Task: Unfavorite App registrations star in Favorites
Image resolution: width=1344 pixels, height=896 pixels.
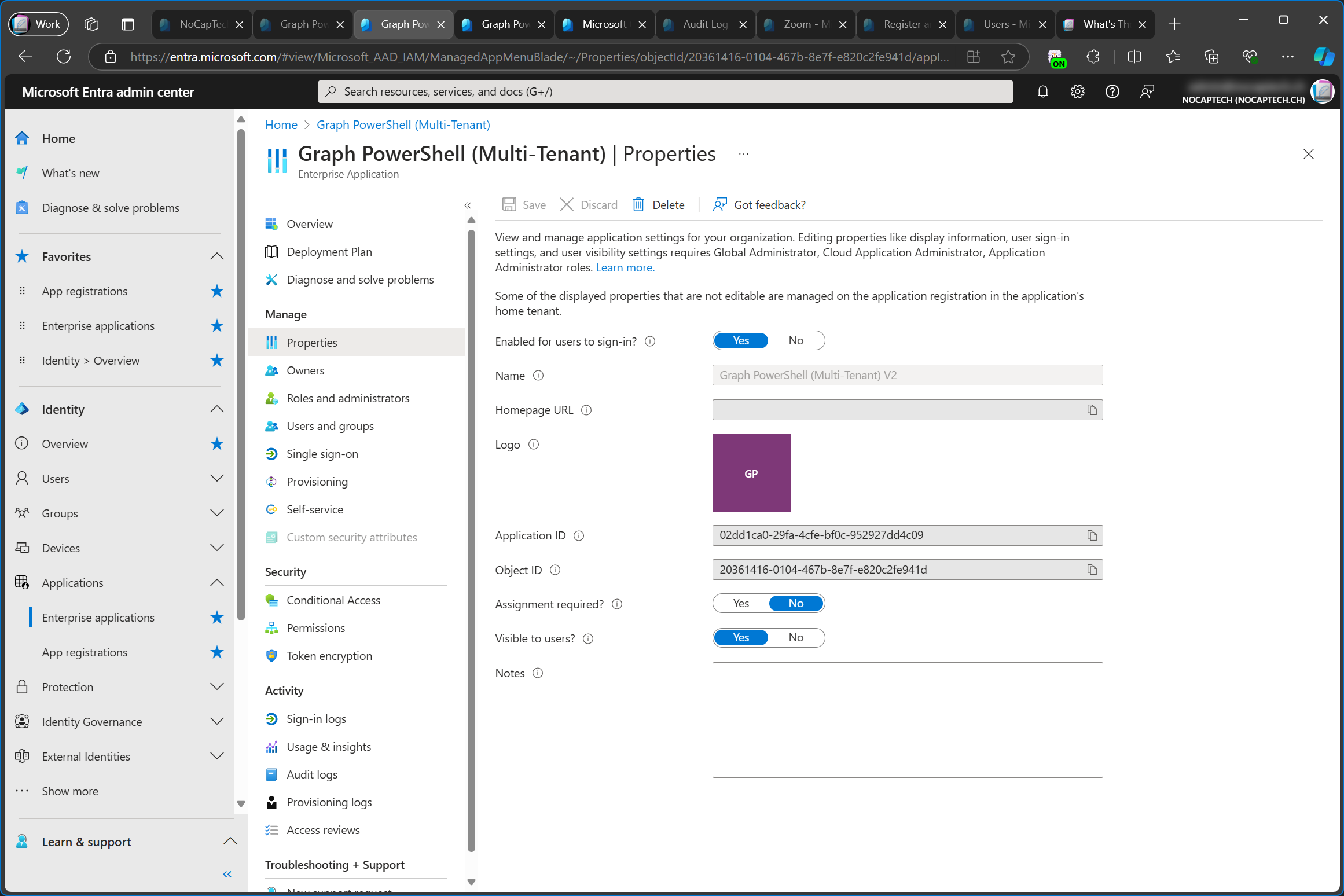Action: tap(217, 291)
